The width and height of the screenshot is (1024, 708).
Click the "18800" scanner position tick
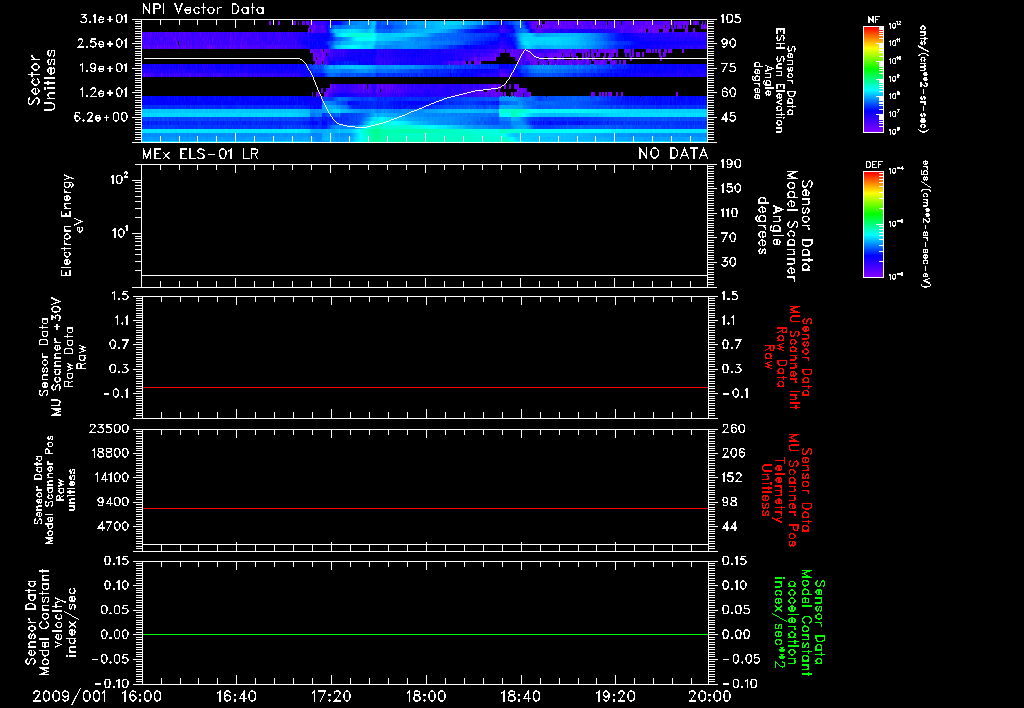tap(109, 453)
